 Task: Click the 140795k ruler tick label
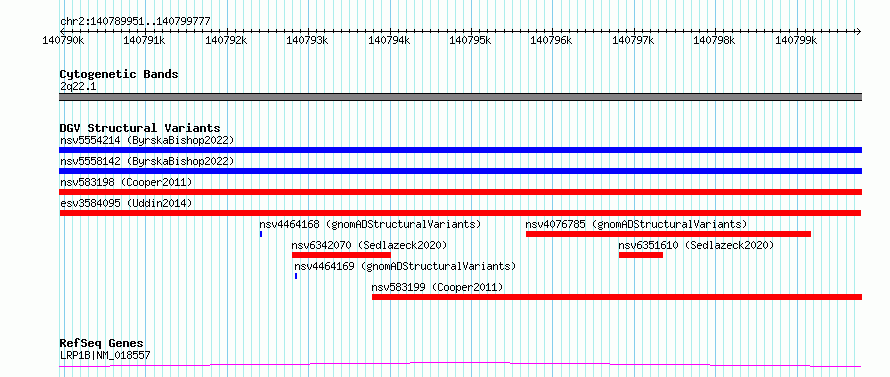[471, 40]
